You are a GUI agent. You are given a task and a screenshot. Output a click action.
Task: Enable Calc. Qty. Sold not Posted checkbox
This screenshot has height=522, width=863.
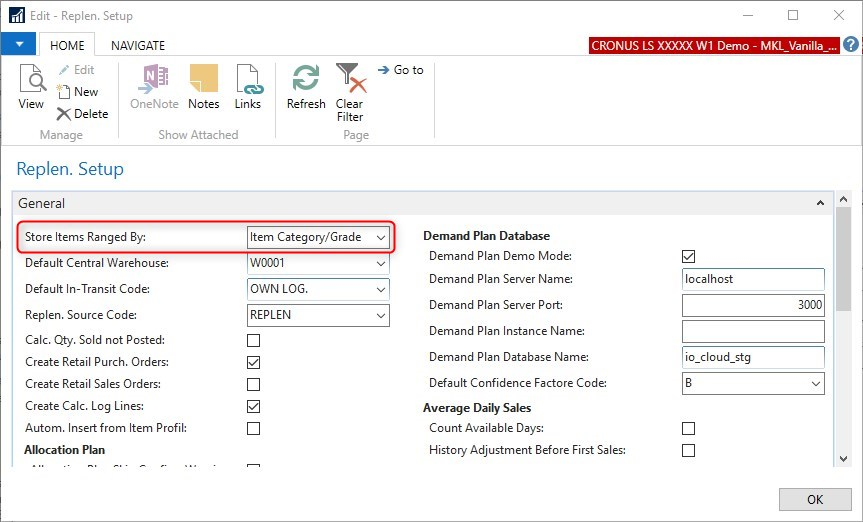click(253, 341)
